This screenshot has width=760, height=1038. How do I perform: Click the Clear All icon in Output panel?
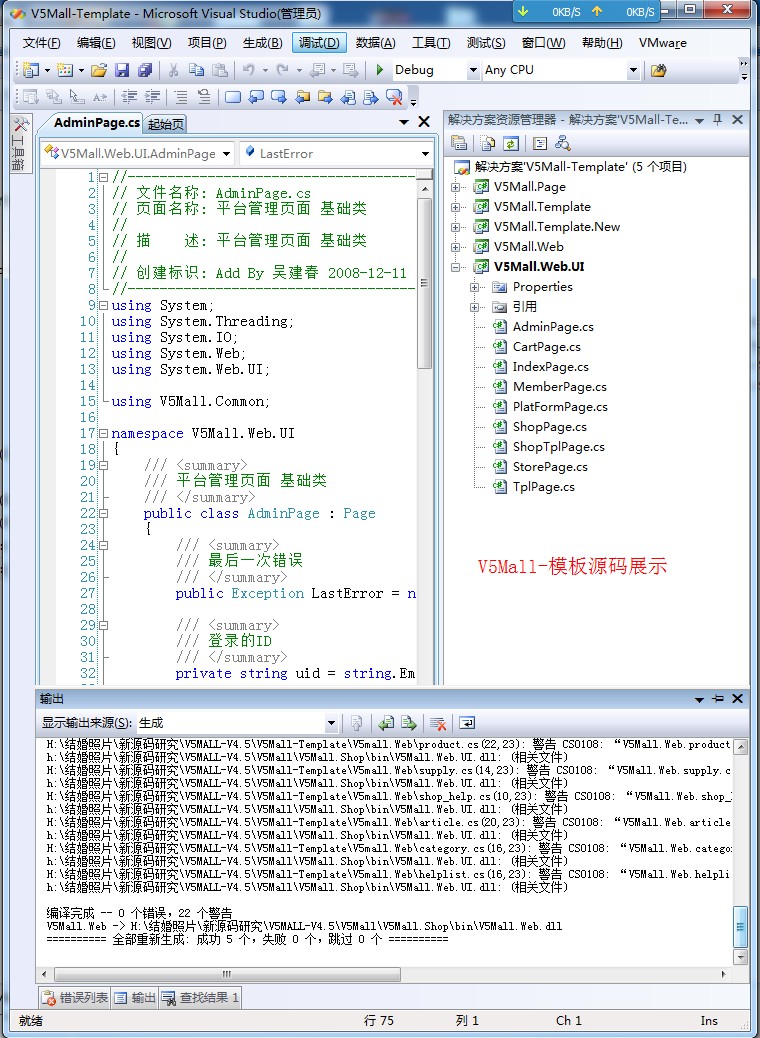point(438,723)
